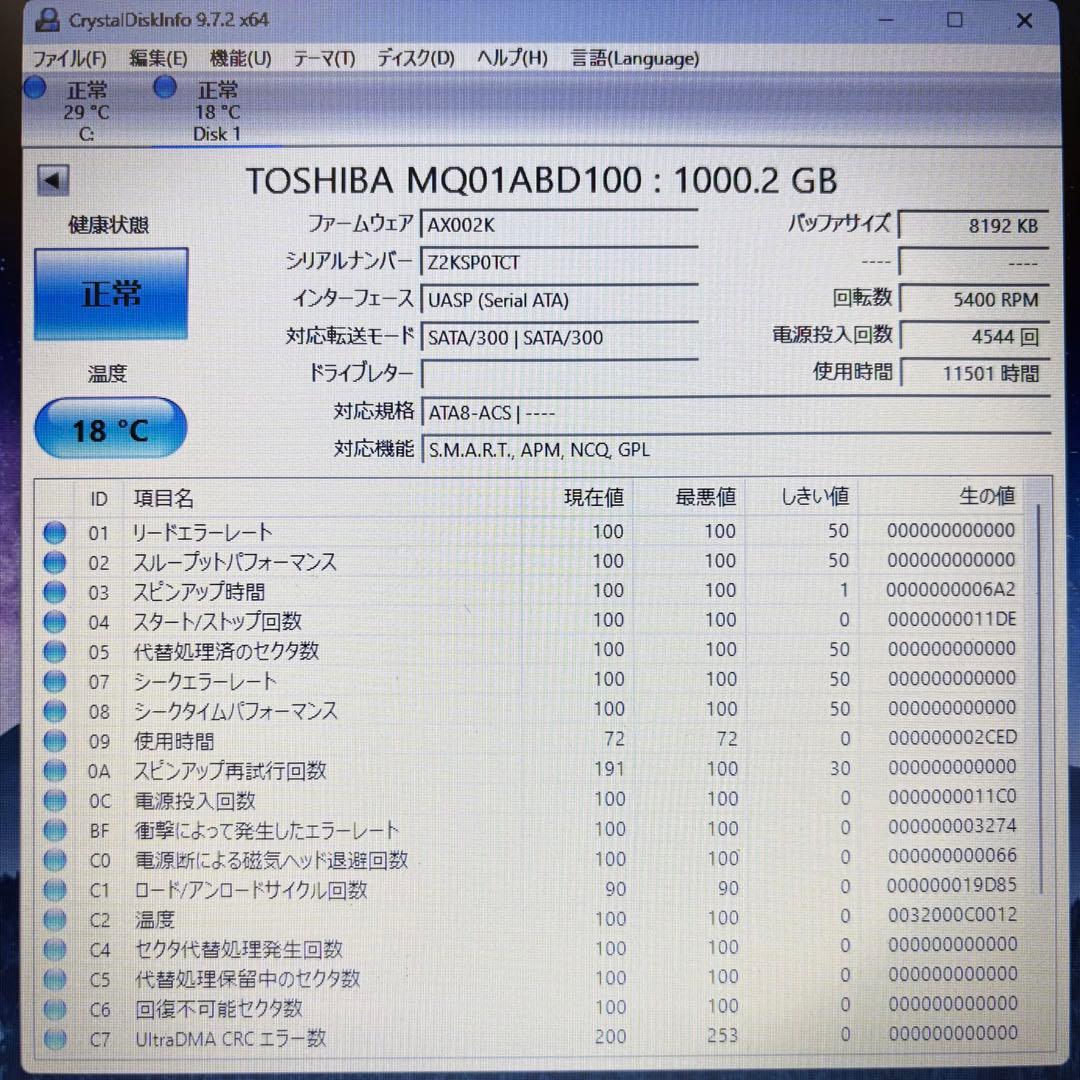Screen dimensions: 1080x1080
Task: Click the 18 °C temperature indicator button
Action: [110, 428]
